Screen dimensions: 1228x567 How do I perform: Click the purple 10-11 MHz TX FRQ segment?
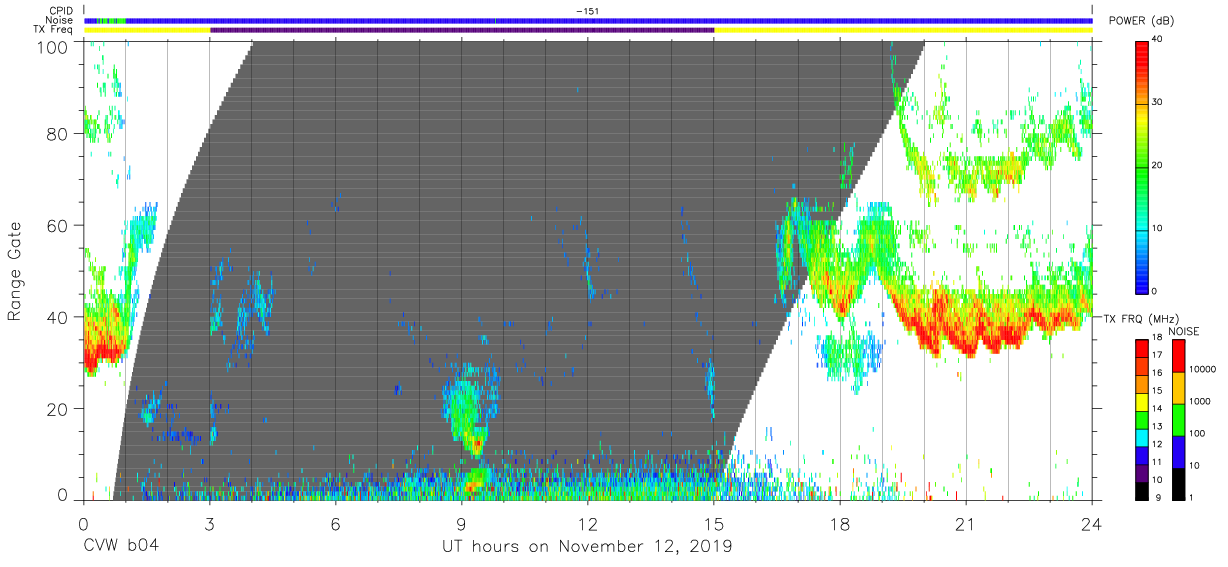pos(1141,472)
